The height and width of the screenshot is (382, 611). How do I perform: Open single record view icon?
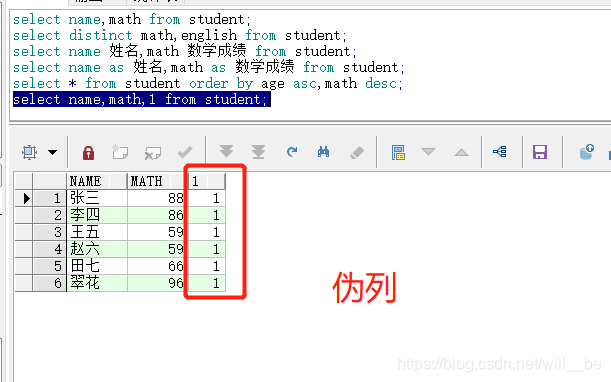pyautogui.click(x=398, y=152)
